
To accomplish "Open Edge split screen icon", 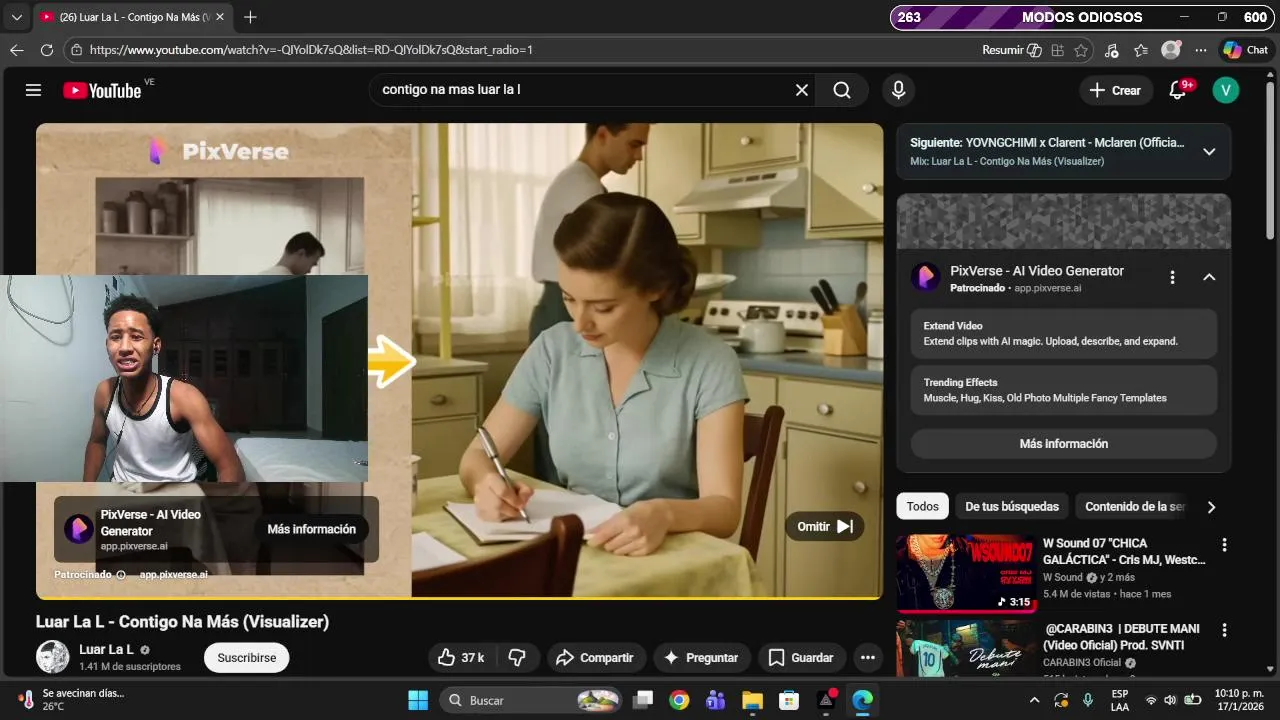I will pyautogui.click(x=1057, y=50).
